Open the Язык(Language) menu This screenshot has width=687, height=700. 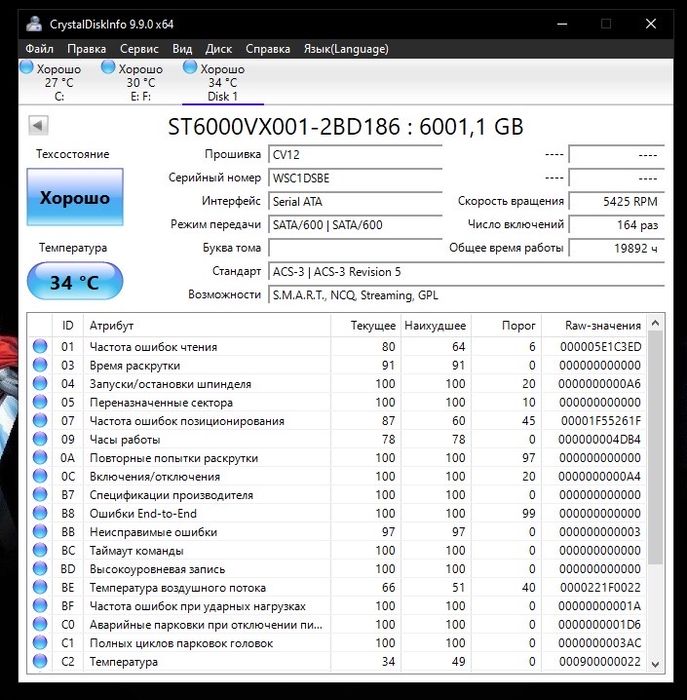click(346, 49)
